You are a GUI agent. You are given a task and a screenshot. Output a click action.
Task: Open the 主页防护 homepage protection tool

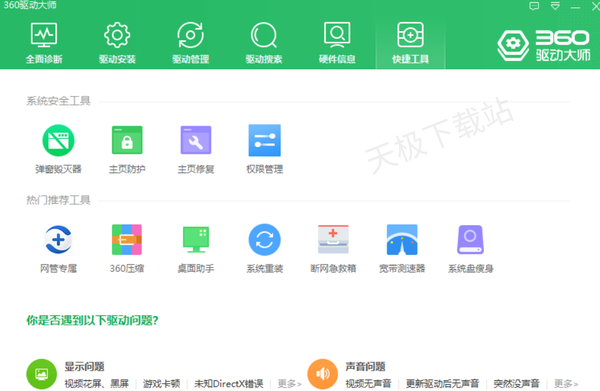coord(127,149)
